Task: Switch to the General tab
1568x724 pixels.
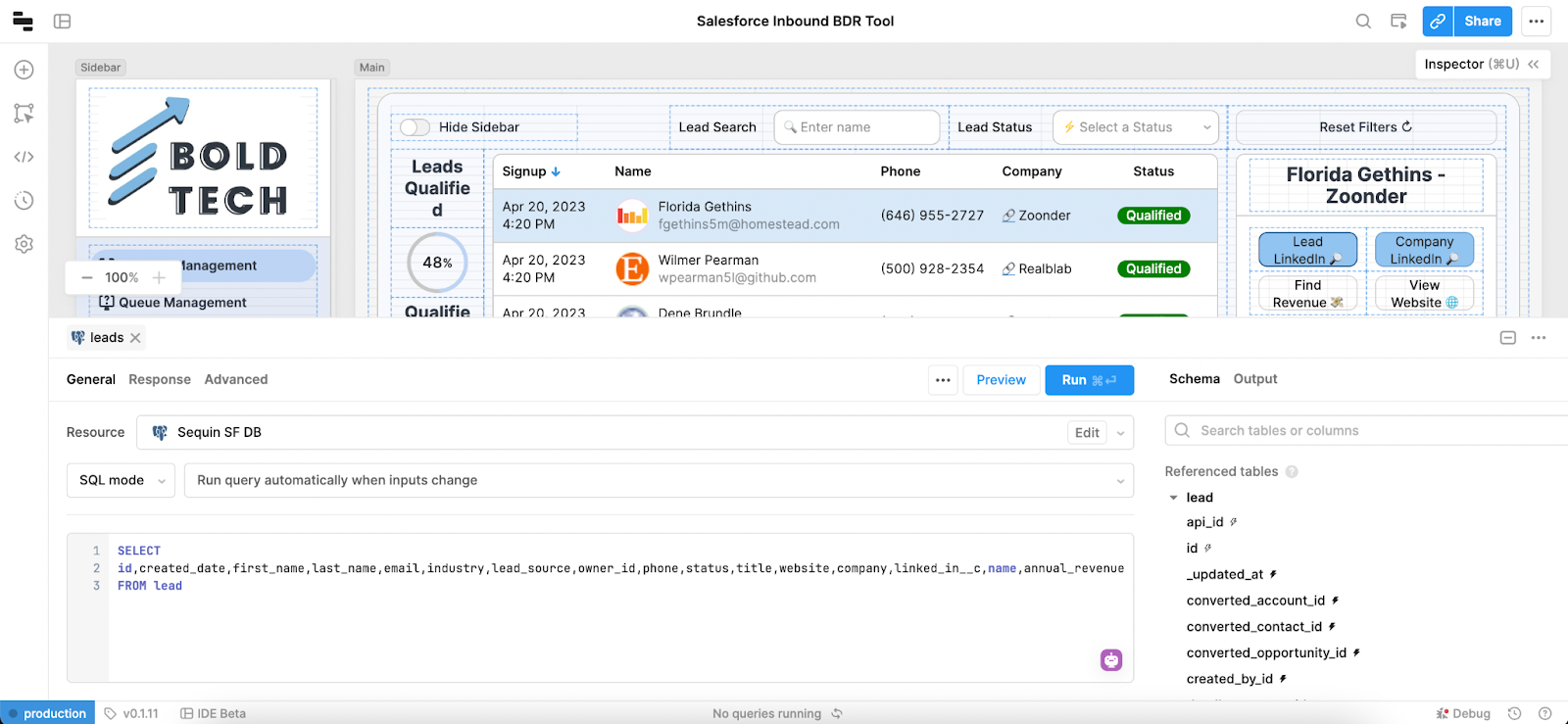Action: pyautogui.click(x=91, y=379)
